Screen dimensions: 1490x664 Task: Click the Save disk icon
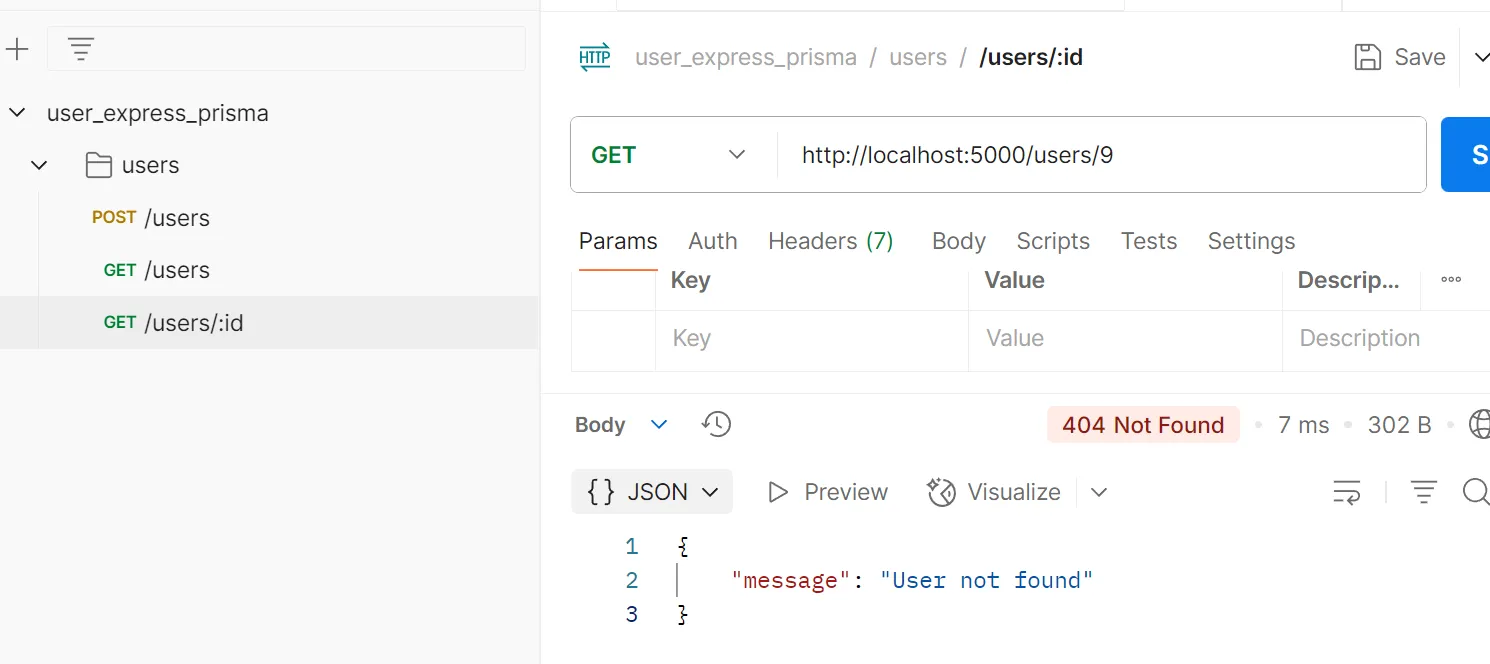click(x=1367, y=57)
